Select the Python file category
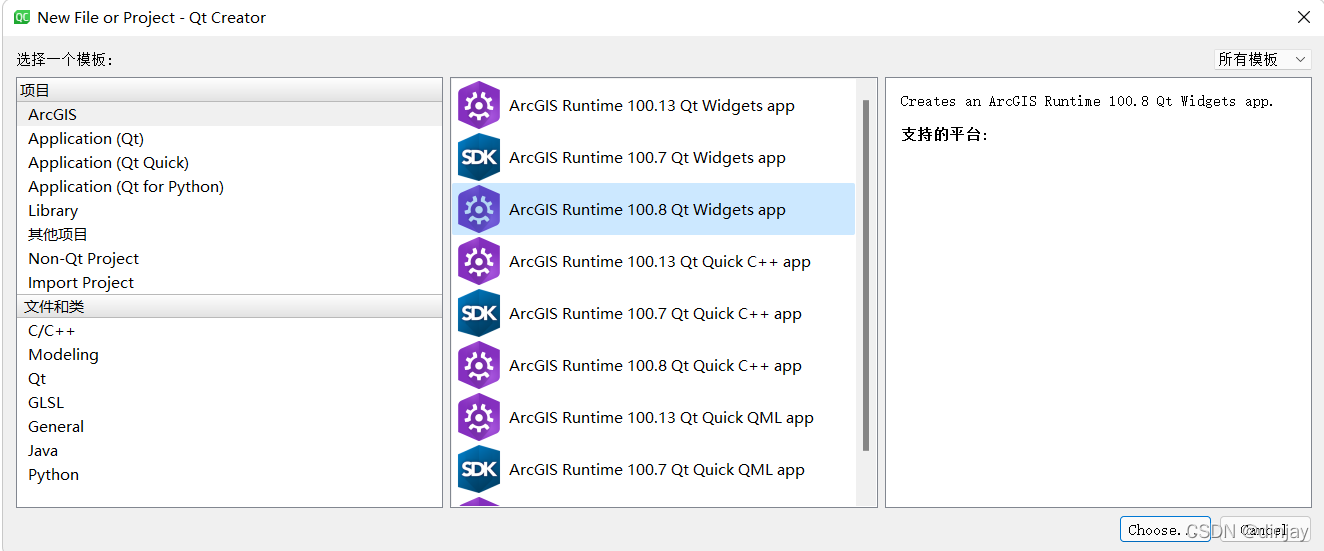The height and width of the screenshot is (551, 1324). (229, 474)
